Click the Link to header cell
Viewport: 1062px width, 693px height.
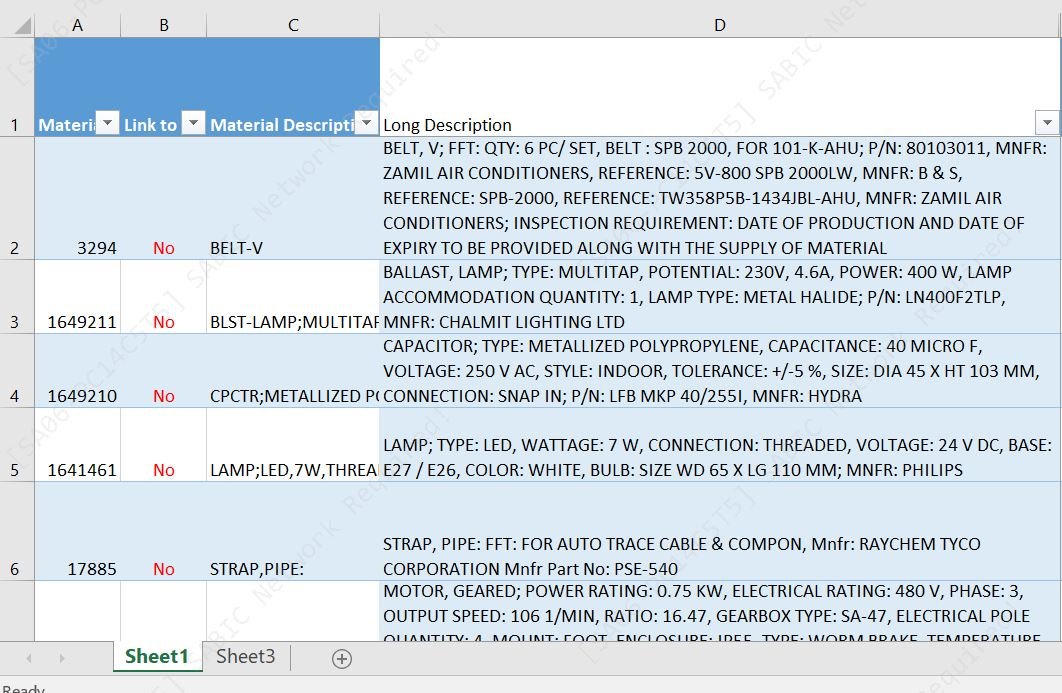click(x=164, y=87)
